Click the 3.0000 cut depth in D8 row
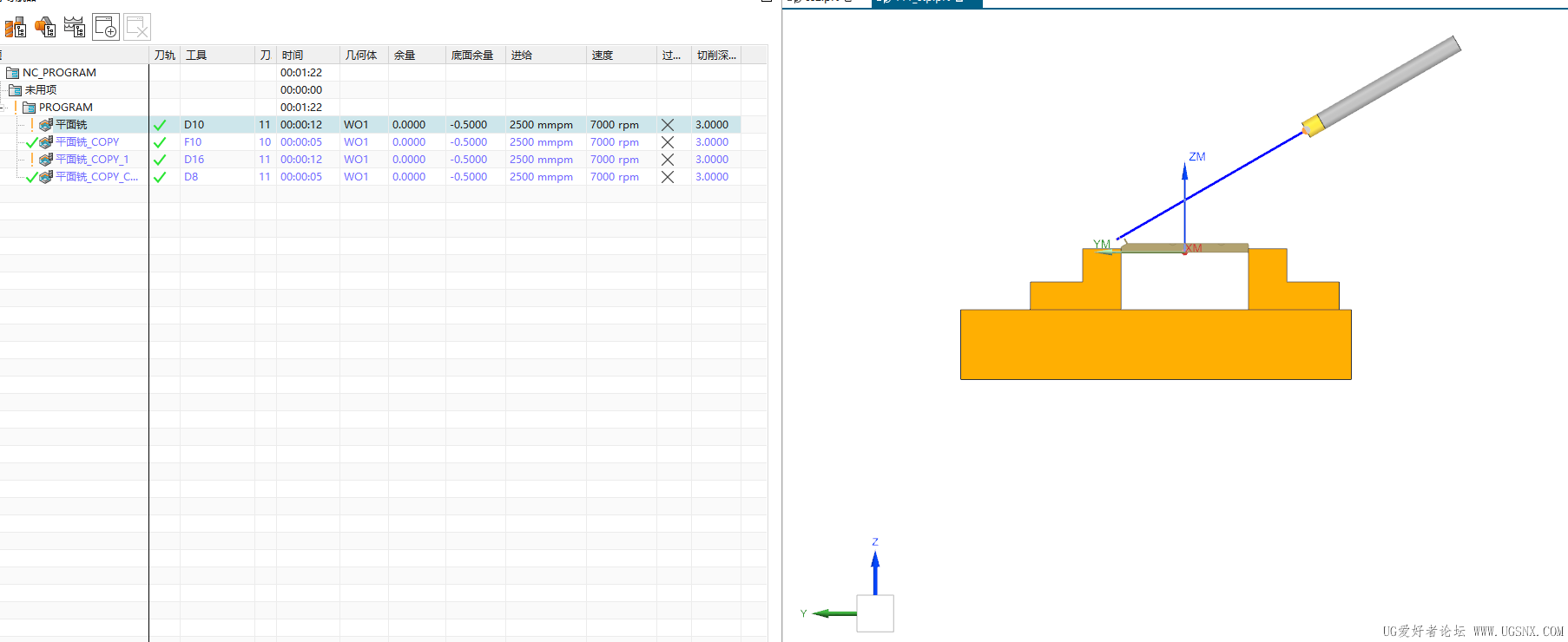 coord(712,177)
